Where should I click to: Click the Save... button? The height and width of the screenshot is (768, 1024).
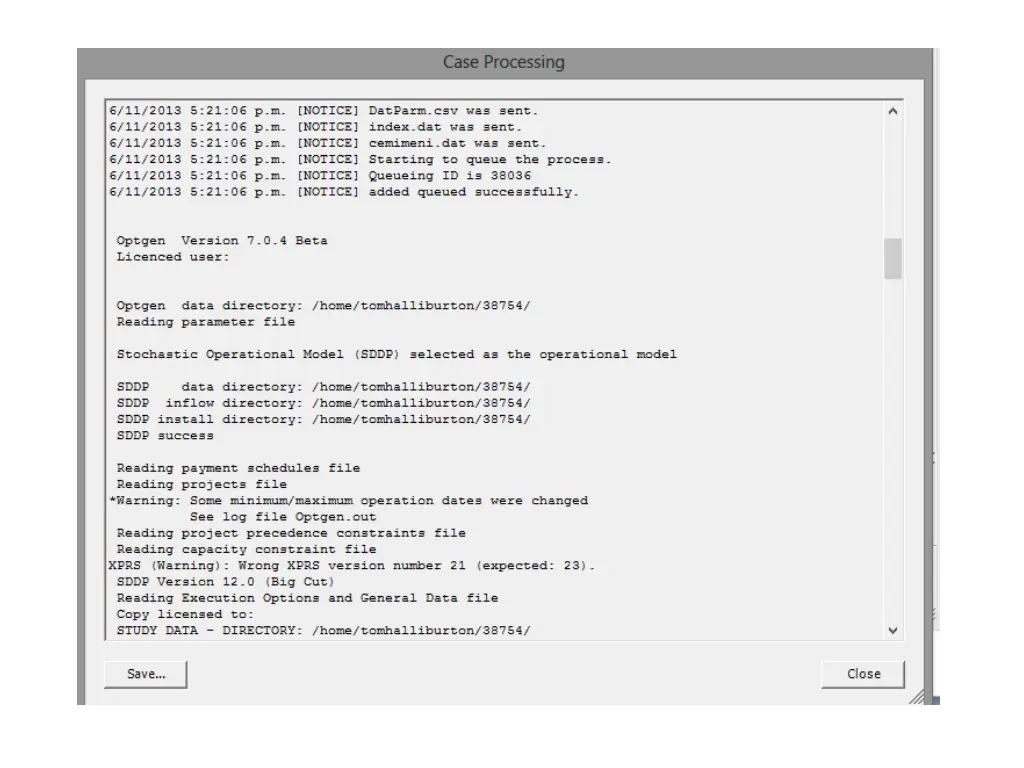point(146,674)
